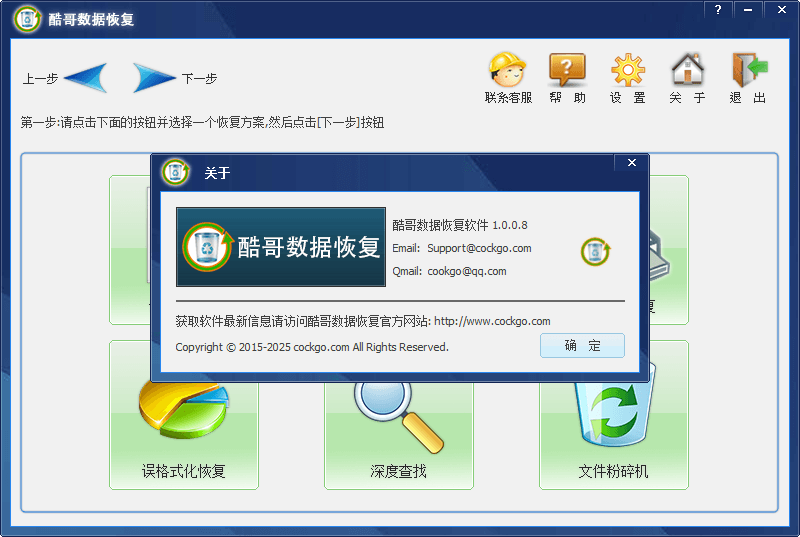Click the Support@cockgo.com email address

[x=479, y=248]
